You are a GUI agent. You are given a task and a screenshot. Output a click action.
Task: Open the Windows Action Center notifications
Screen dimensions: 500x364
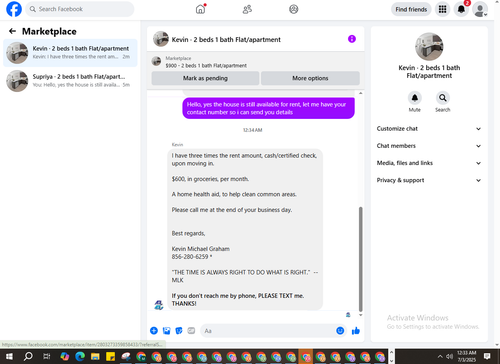point(487,356)
